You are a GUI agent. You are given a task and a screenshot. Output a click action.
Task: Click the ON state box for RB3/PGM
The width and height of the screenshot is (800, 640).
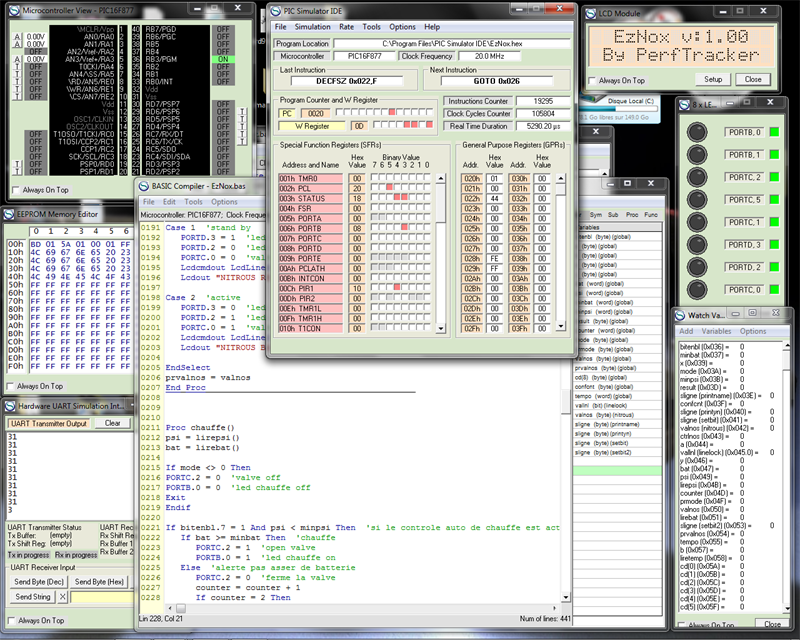[222, 59]
